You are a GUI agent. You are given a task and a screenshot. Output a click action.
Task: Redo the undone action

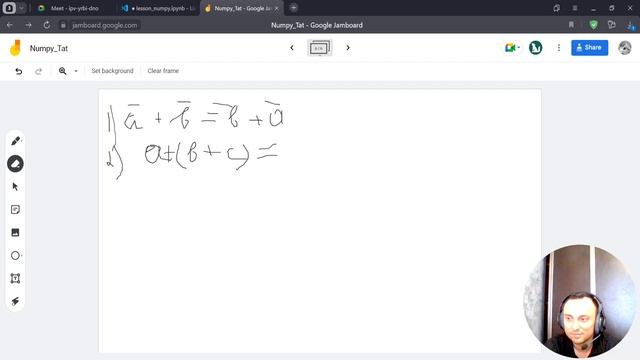pyautogui.click(x=38, y=71)
